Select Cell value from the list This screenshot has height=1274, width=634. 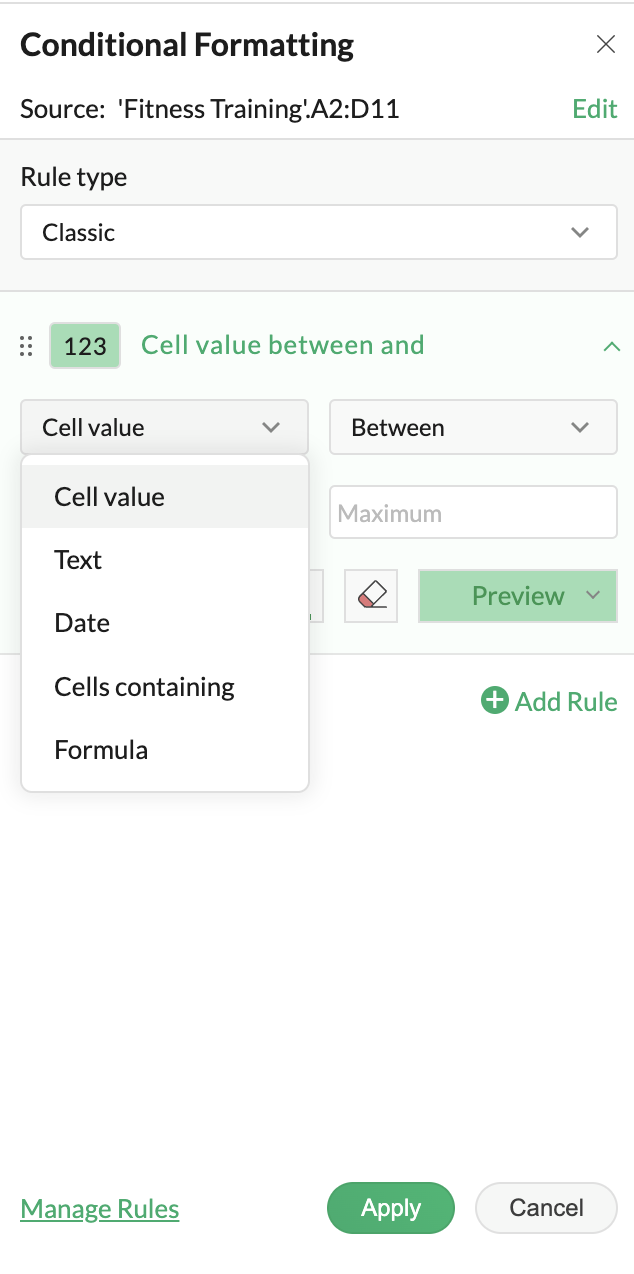coord(110,497)
